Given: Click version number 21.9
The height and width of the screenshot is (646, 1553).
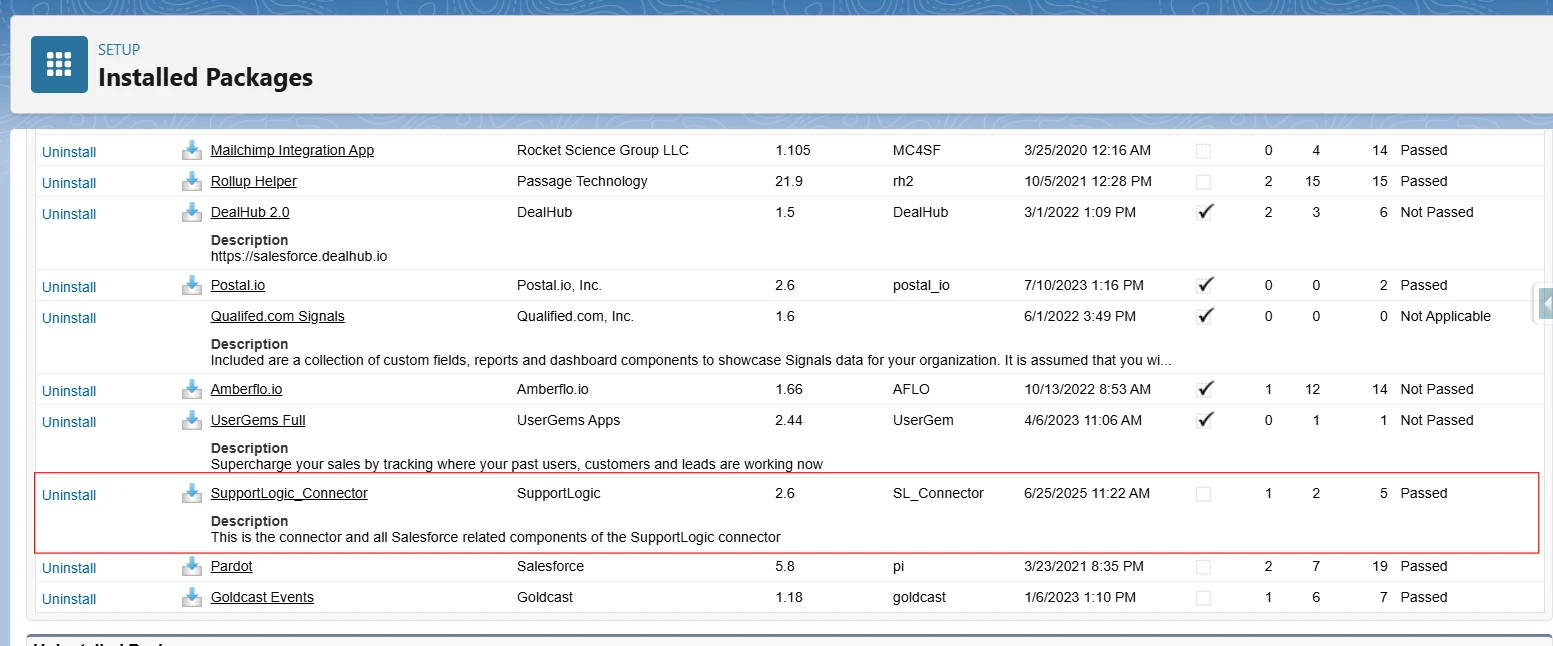Looking at the screenshot, I should point(789,181).
